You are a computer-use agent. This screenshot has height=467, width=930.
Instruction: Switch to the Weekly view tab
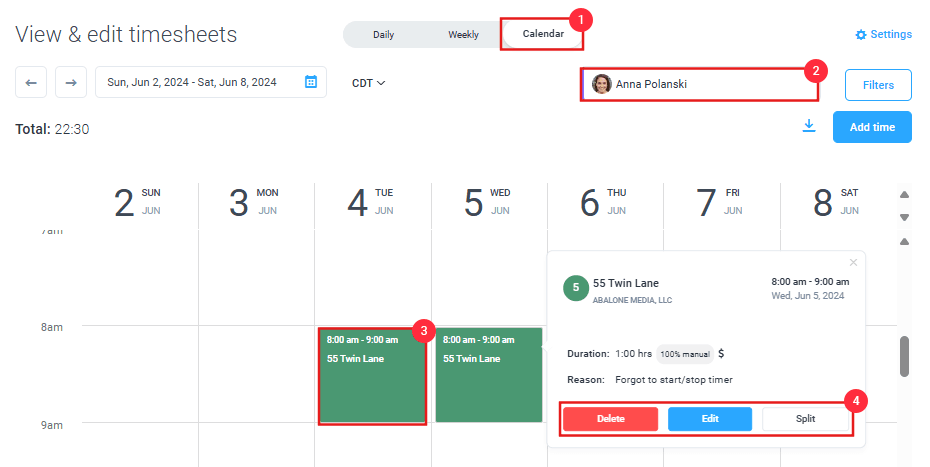tap(463, 35)
